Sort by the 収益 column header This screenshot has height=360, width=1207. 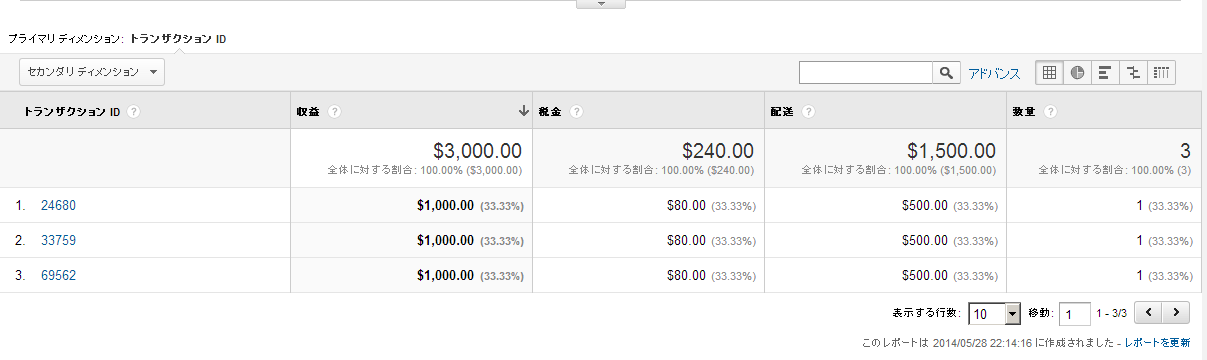pyautogui.click(x=308, y=112)
